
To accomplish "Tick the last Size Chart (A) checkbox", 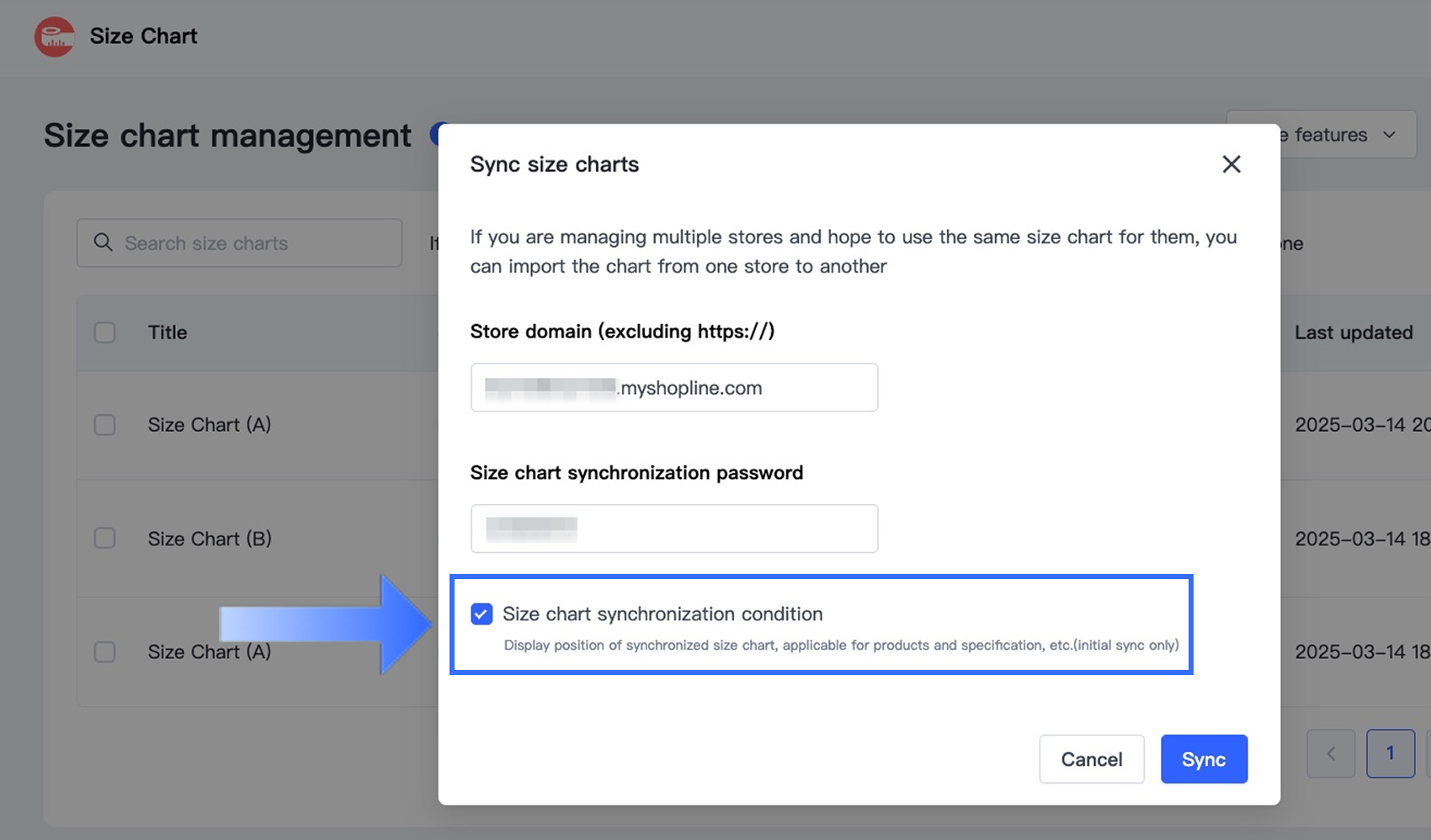I will coord(105,652).
